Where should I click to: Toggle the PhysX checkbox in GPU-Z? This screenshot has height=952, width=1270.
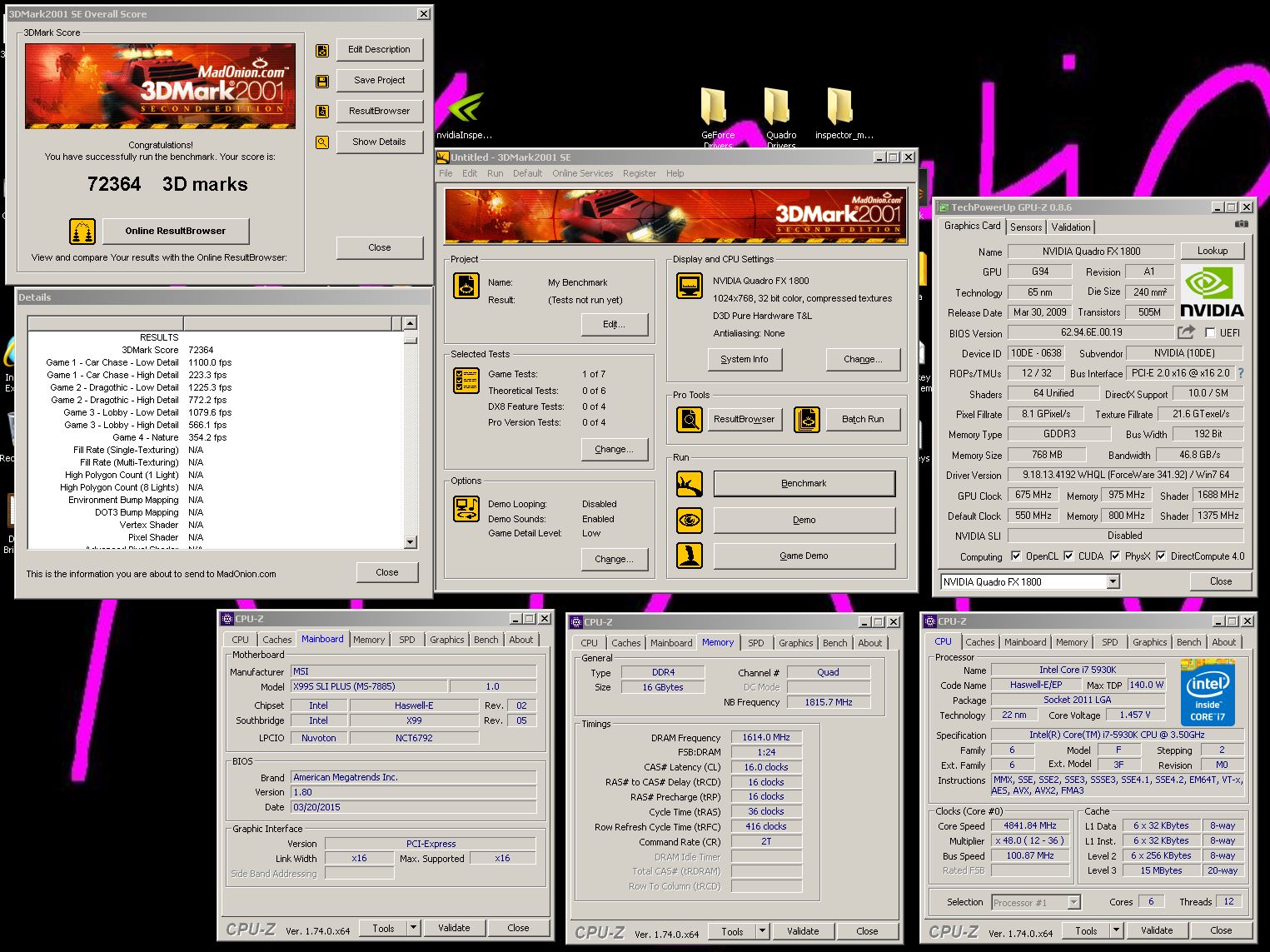[1115, 556]
